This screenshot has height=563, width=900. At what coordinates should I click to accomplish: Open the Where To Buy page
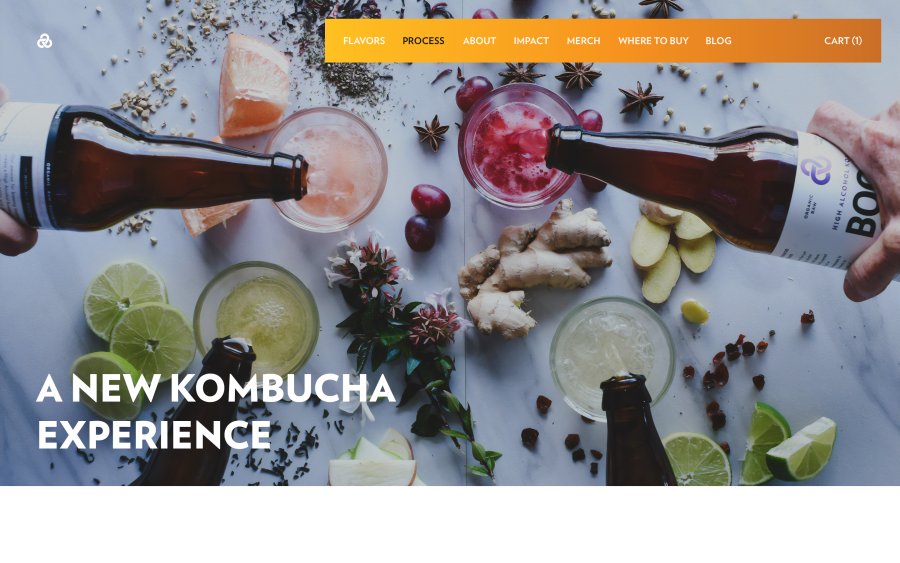point(653,41)
